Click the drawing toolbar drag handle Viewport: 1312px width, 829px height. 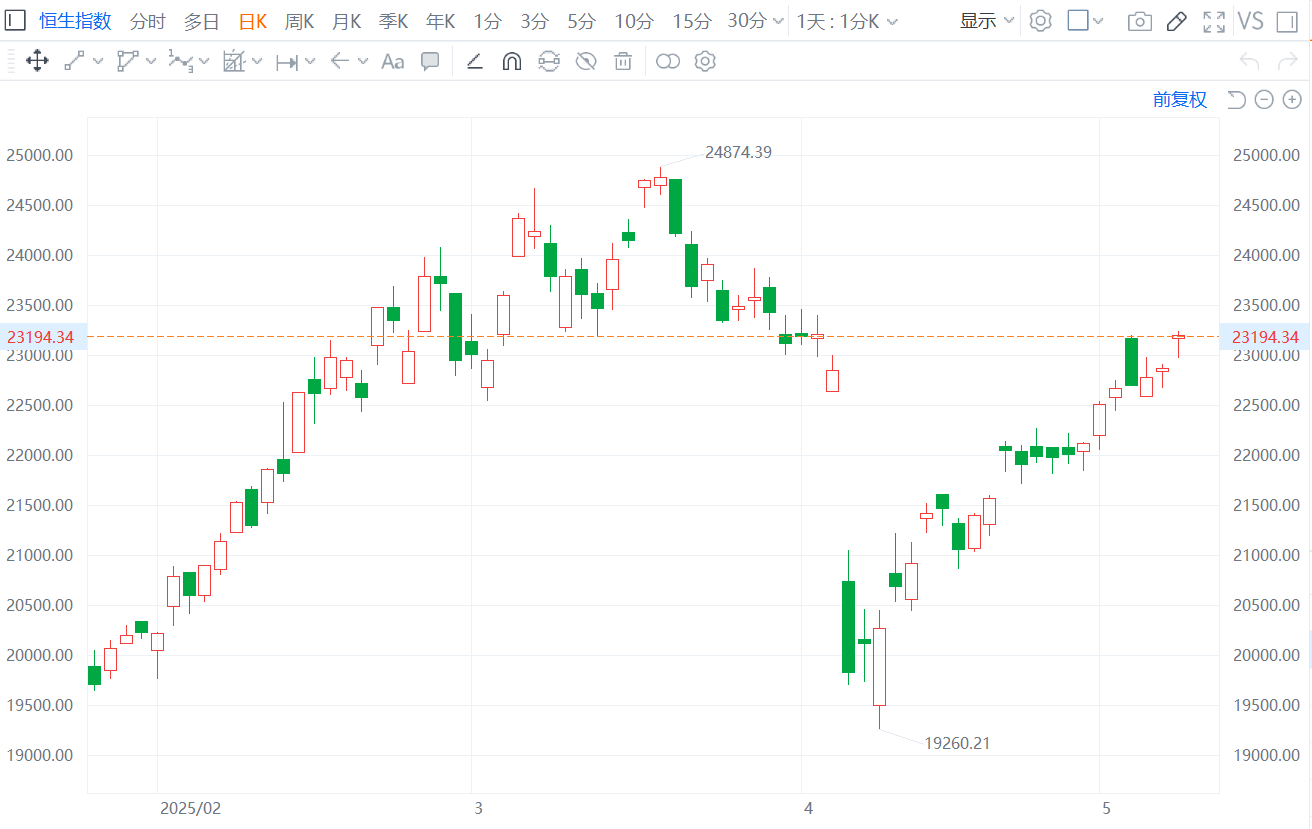[x=9, y=62]
